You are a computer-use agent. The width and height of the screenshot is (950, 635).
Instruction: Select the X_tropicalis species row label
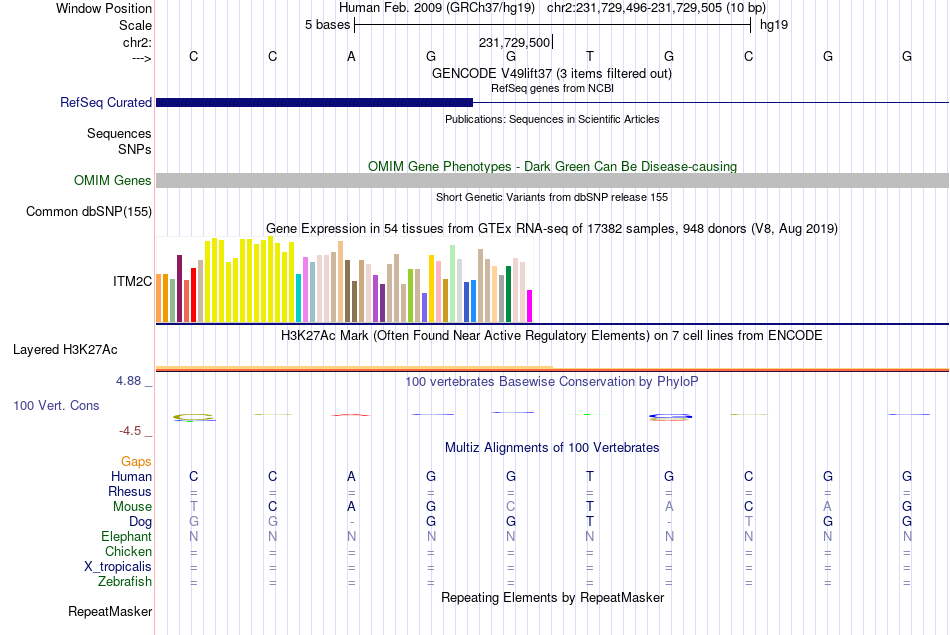pyautogui.click(x=118, y=567)
